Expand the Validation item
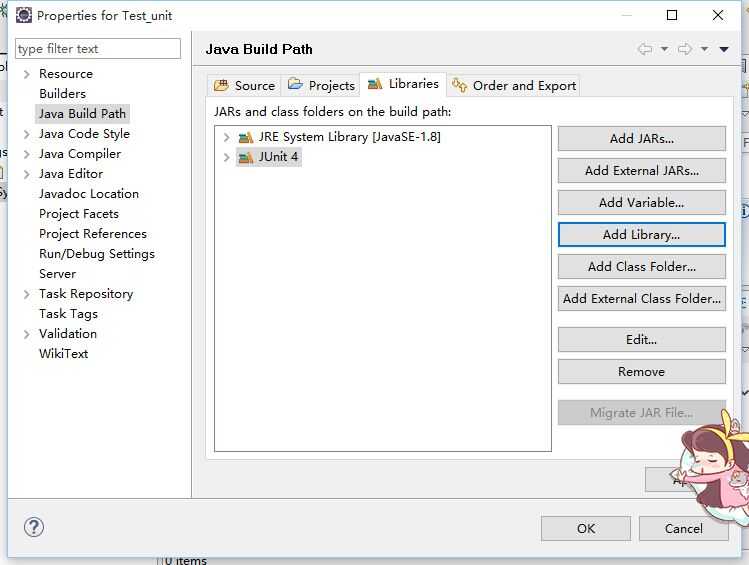Viewport: 749px width, 565px height. click(x=27, y=334)
